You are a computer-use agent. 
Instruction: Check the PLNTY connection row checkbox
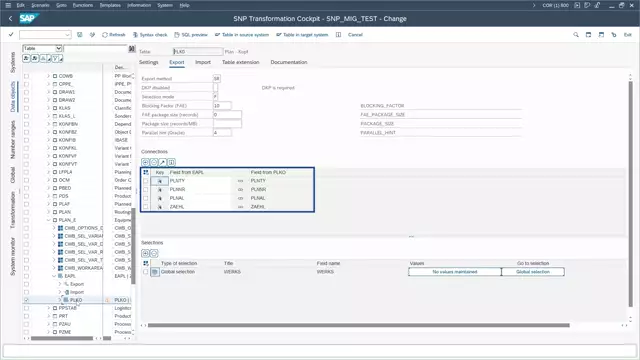(146, 181)
